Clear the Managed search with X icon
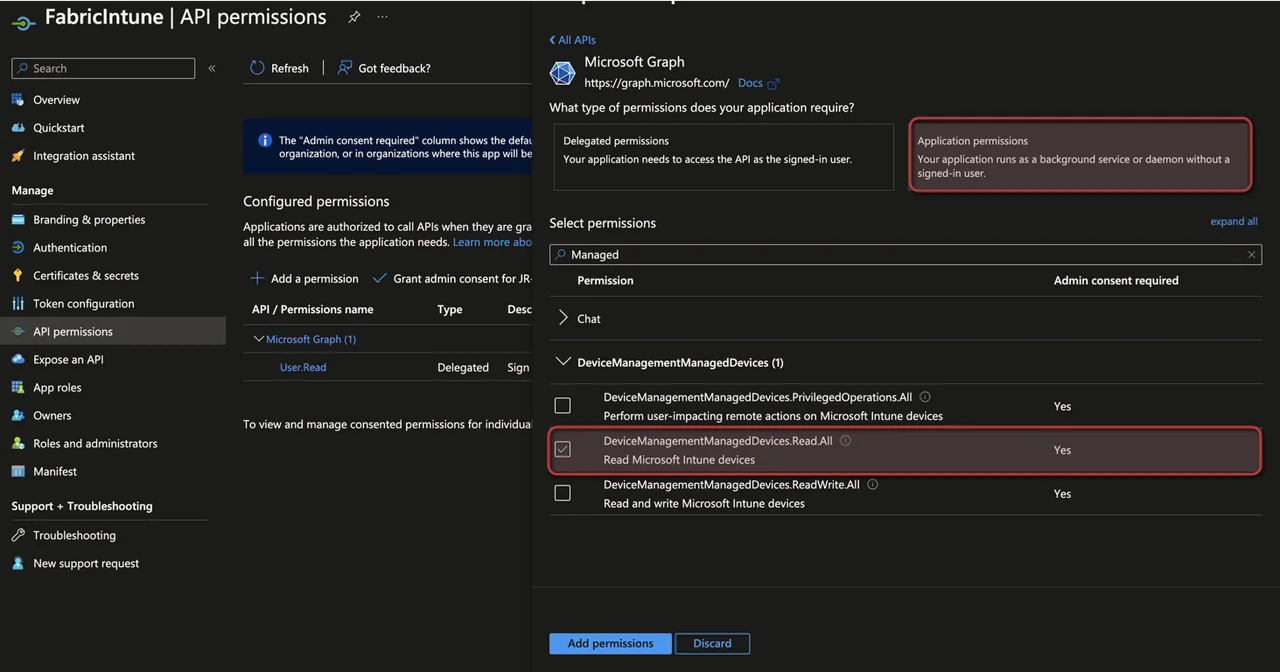This screenshot has width=1280, height=672. point(1251,255)
